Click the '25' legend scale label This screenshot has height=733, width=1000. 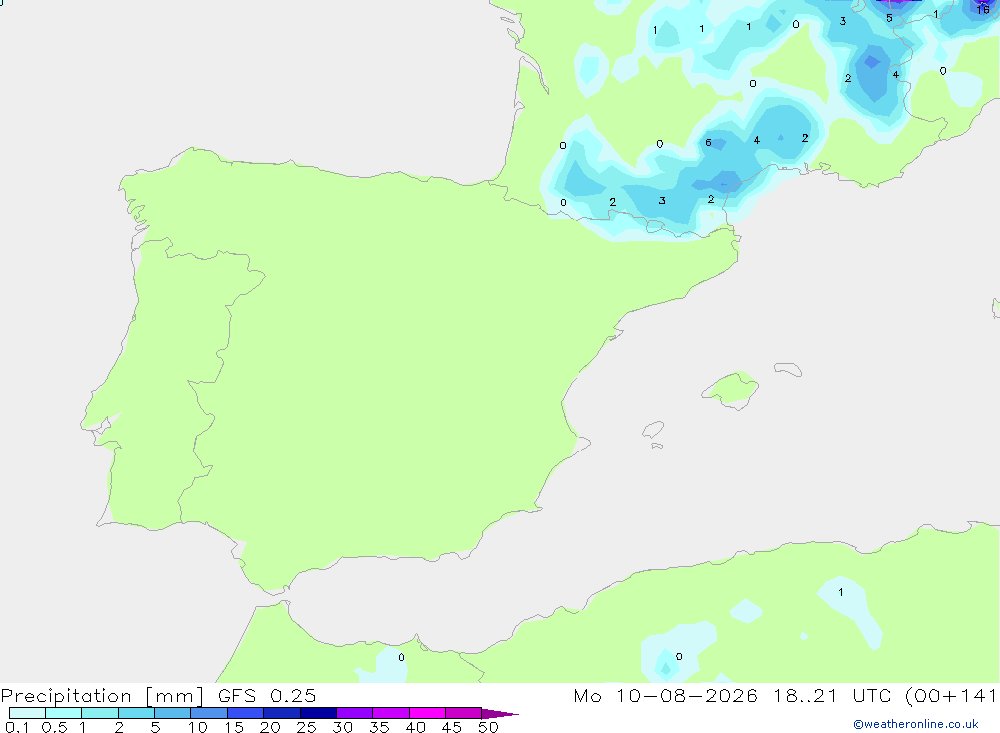[306, 727]
